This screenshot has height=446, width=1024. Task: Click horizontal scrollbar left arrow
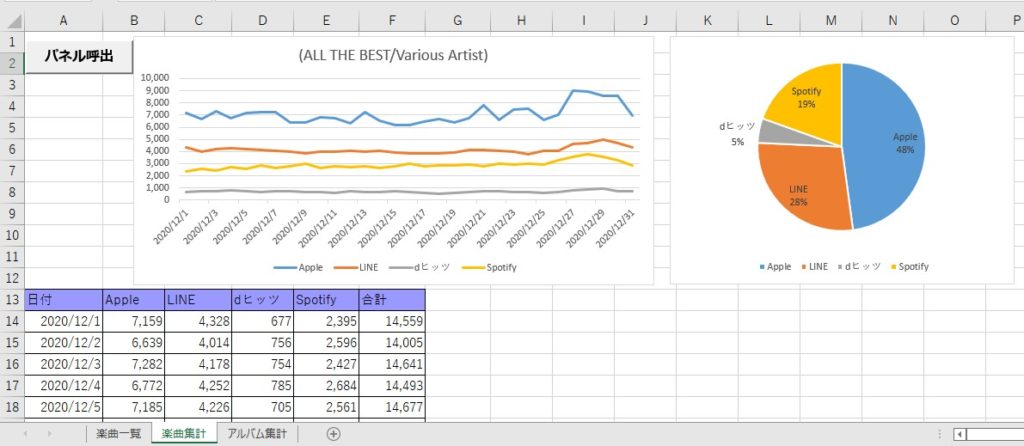pos(960,434)
